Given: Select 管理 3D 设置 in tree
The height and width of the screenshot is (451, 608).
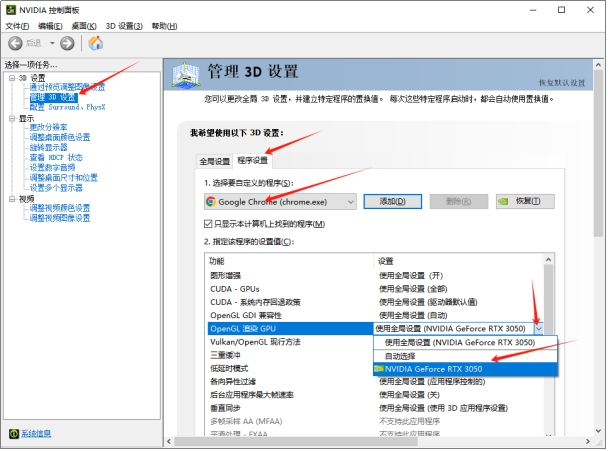Looking at the screenshot, I should point(54,97).
